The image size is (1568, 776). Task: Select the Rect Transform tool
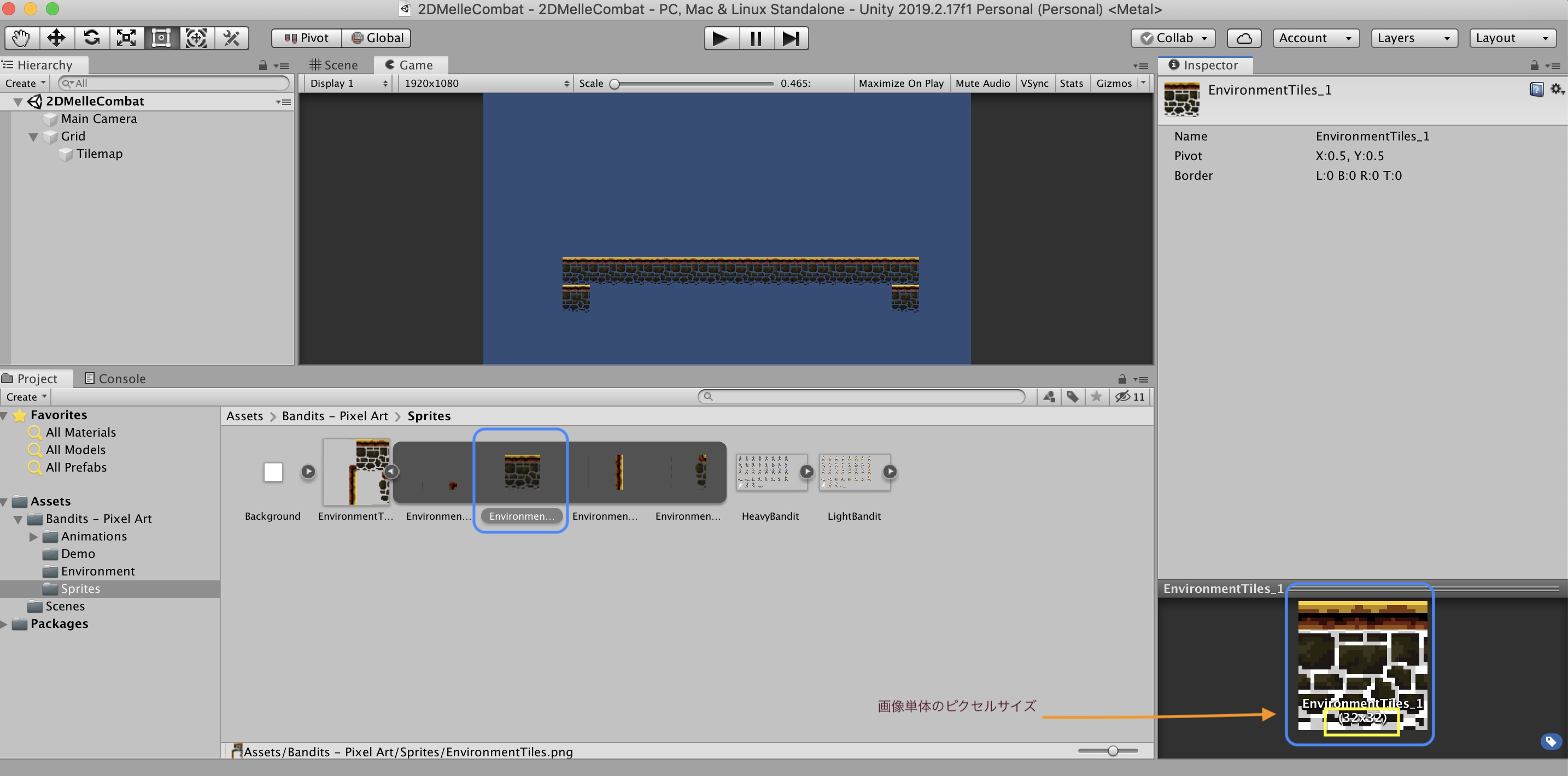click(x=161, y=38)
